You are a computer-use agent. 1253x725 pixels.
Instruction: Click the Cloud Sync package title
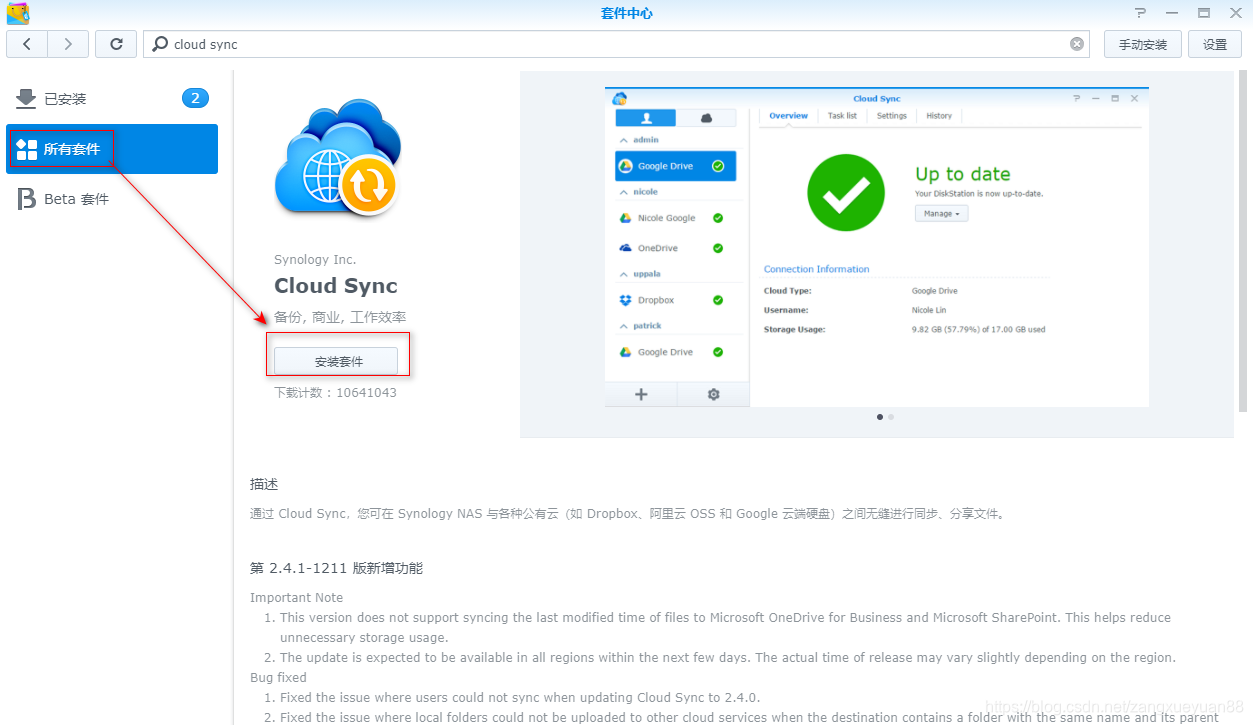pyautogui.click(x=336, y=286)
